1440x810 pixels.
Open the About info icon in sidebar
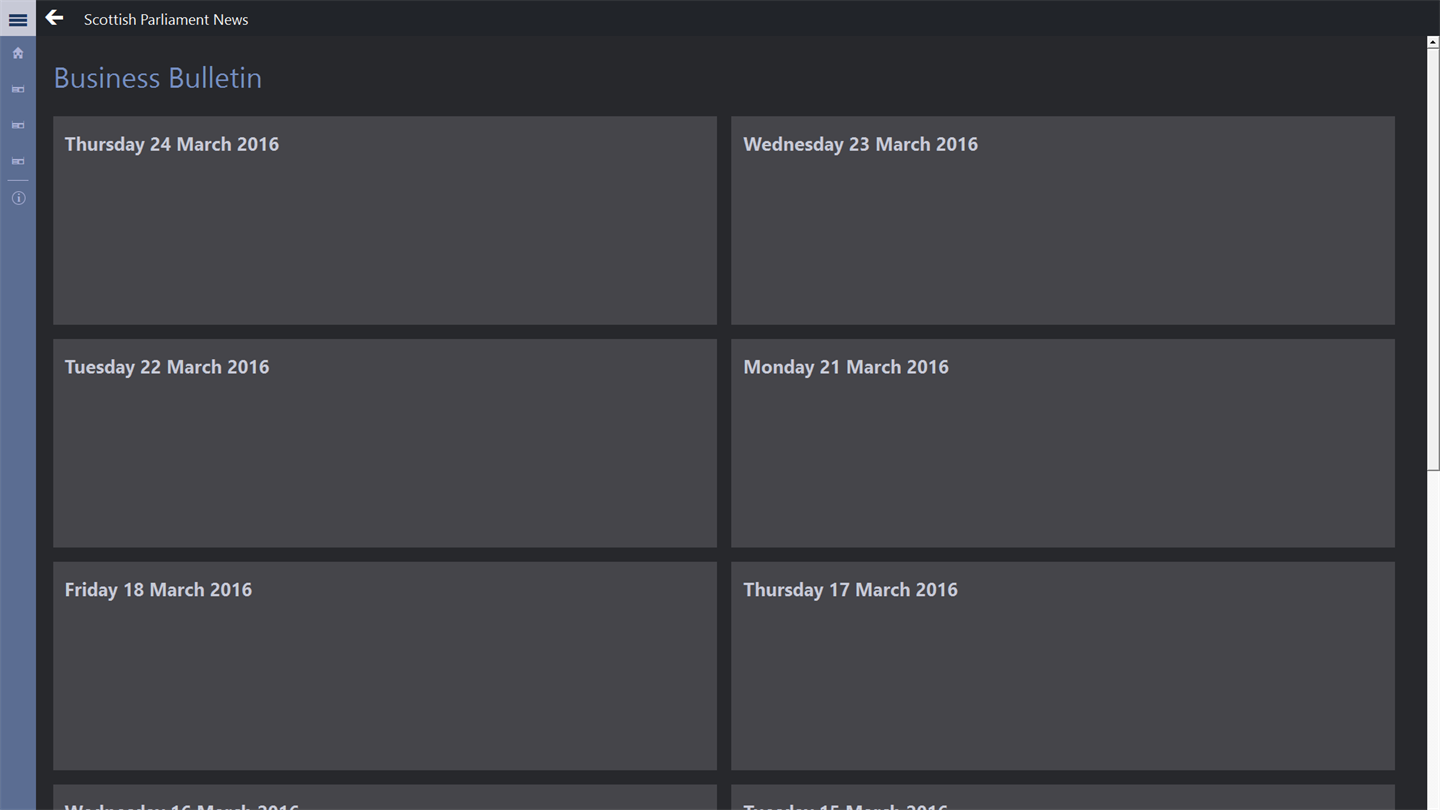coord(18,198)
